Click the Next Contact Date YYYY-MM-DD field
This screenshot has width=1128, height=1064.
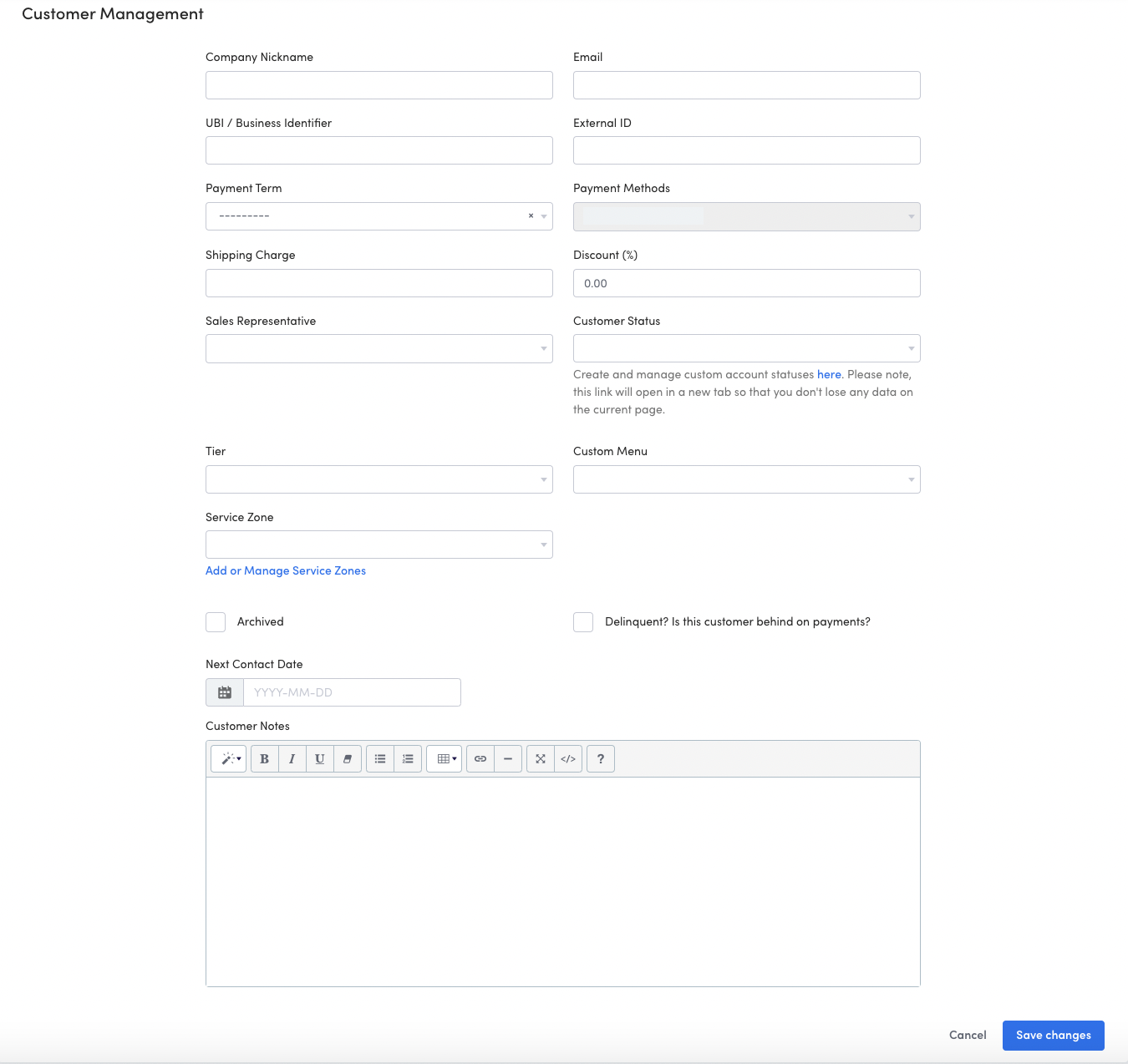pos(352,692)
